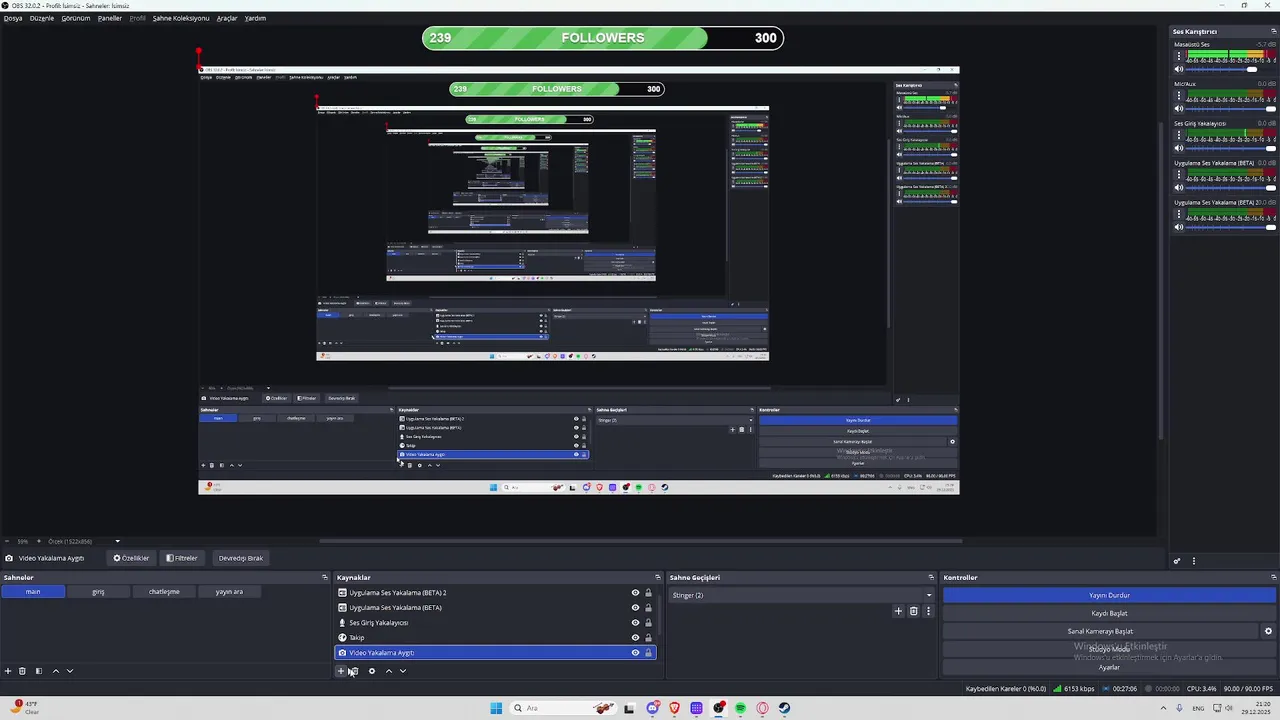Open Özellikler for selected source

pos(131,558)
